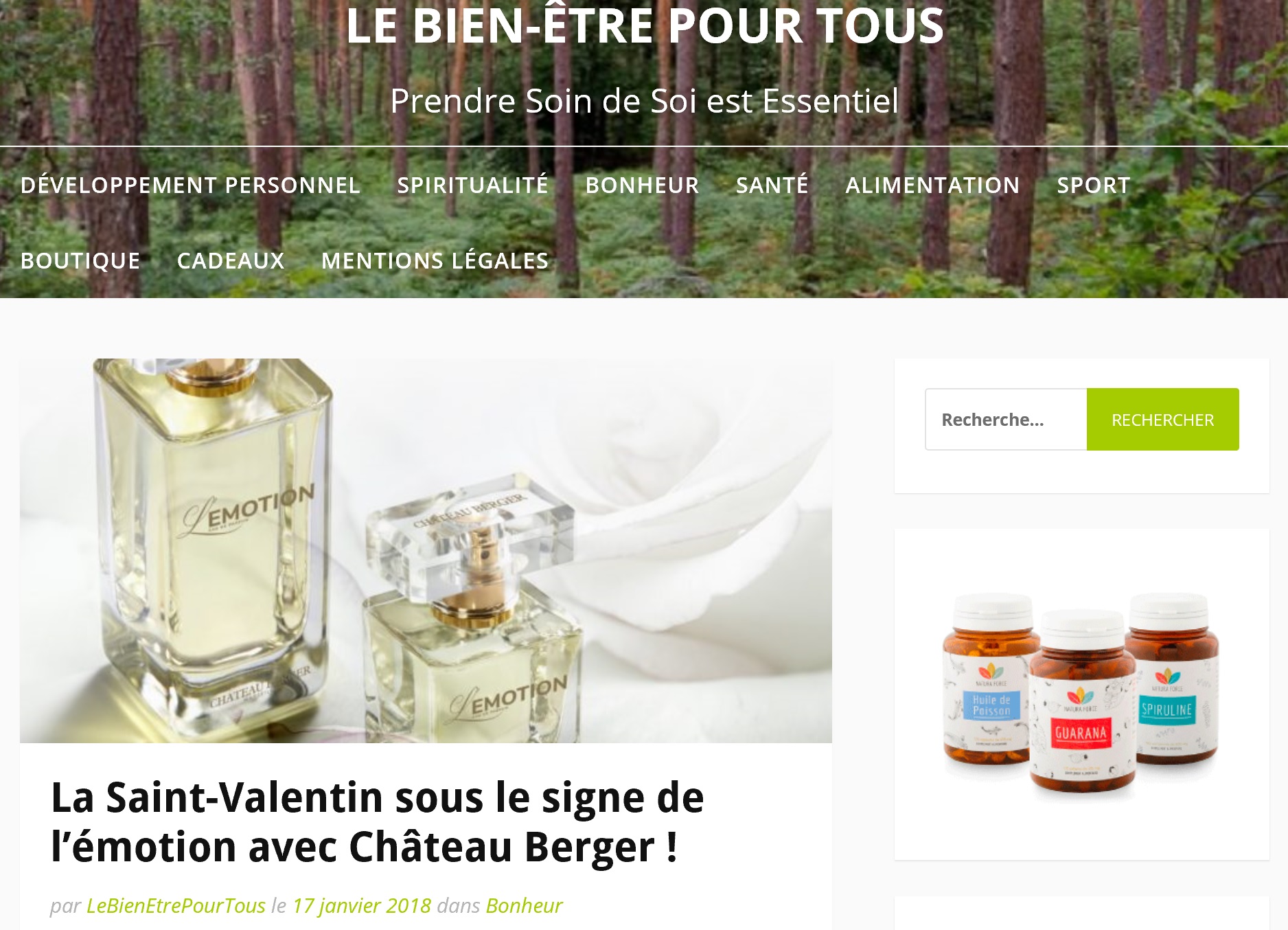
Task: Open the Saint-Valentin Château Berger article title
Action: (378, 821)
